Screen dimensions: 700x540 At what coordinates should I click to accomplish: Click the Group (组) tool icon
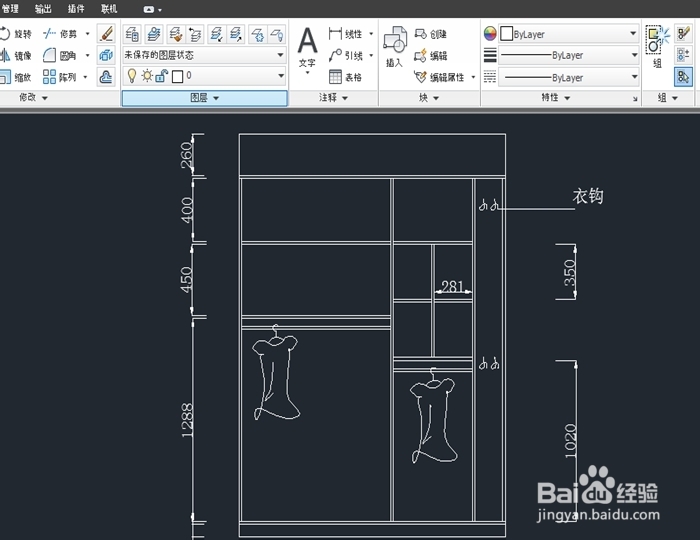click(657, 46)
